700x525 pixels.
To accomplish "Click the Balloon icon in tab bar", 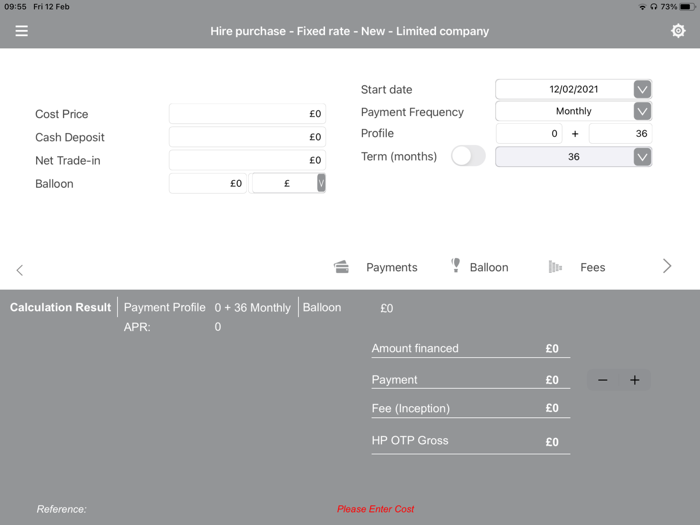I will pyautogui.click(x=455, y=265).
